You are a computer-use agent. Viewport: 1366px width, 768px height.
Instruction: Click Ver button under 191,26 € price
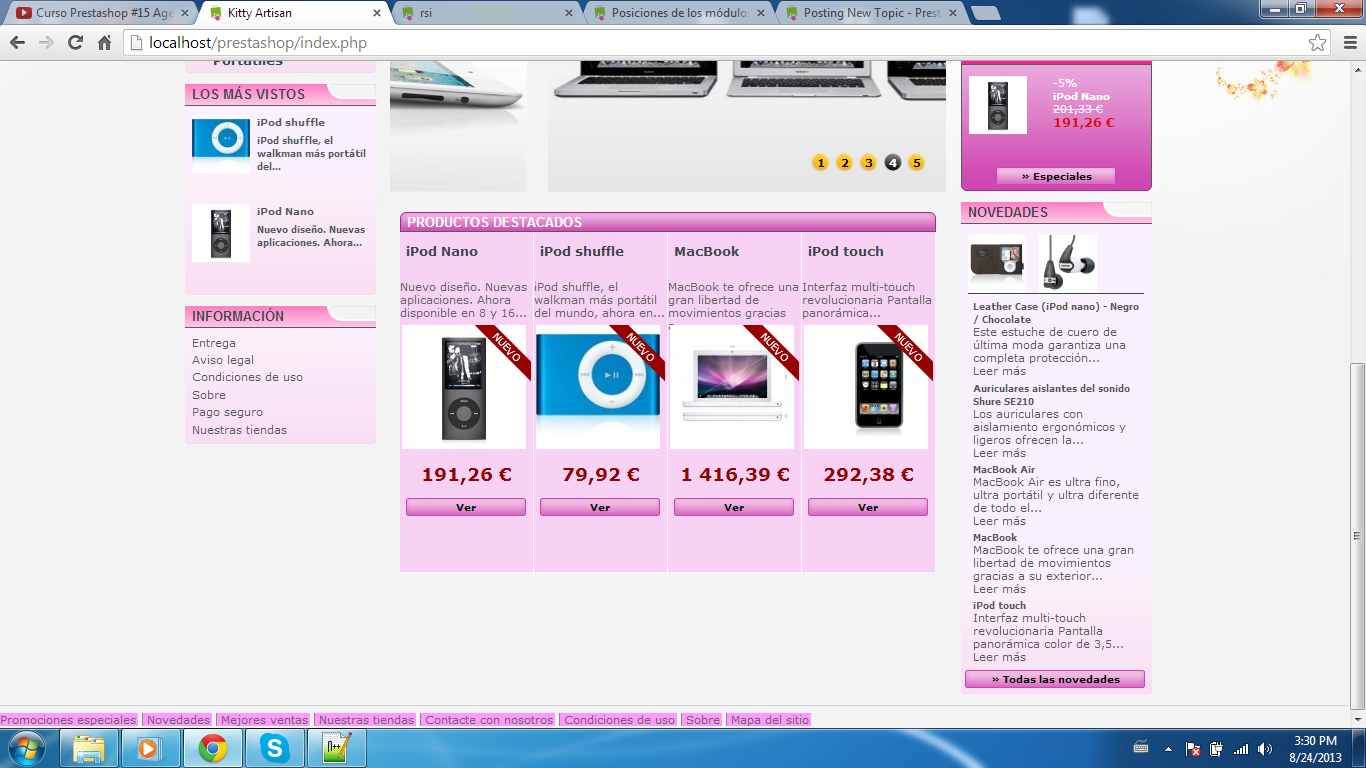[x=466, y=507]
